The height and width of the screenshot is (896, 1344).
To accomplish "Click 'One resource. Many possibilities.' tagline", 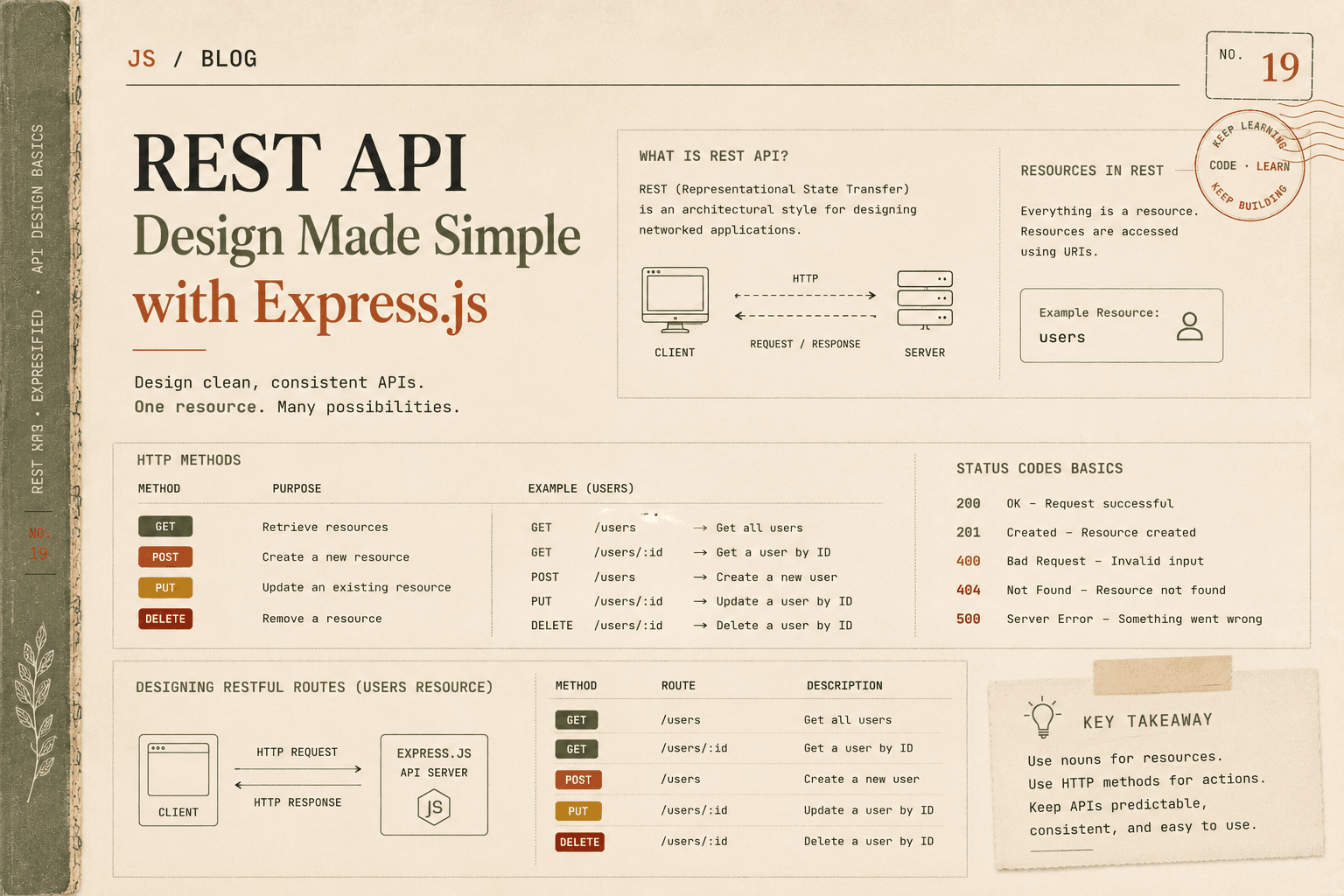I will pos(297,407).
